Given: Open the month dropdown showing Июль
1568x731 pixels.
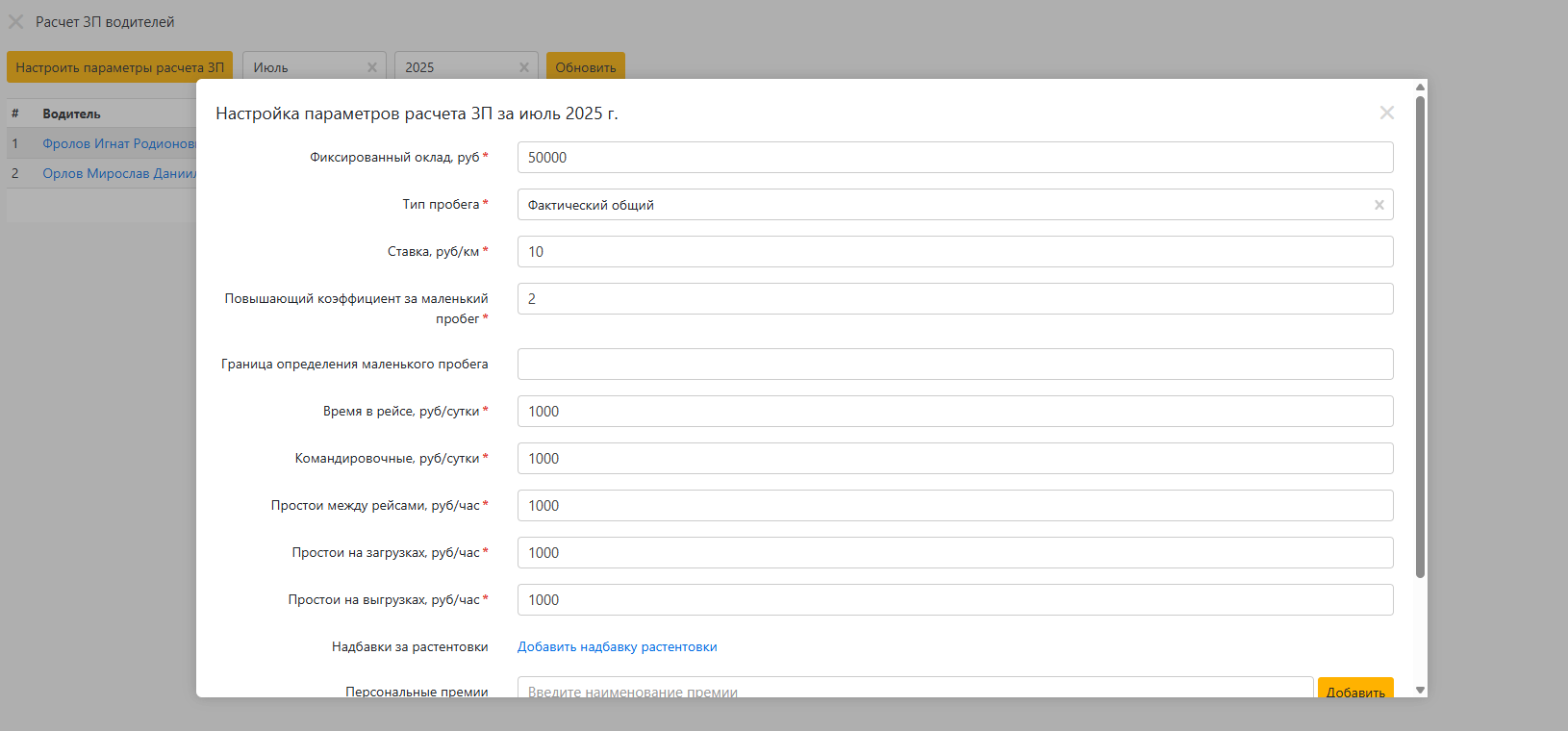Looking at the screenshot, I should pyautogui.click(x=303, y=67).
